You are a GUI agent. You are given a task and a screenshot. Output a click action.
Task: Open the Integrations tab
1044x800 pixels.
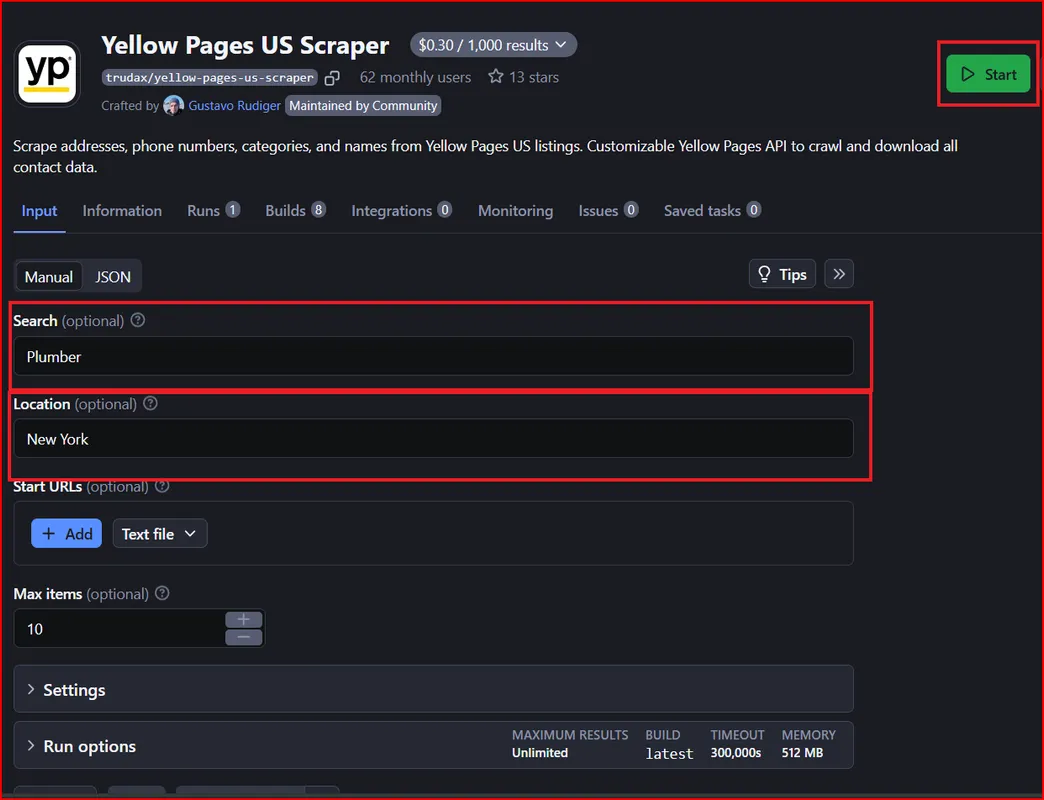401,211
